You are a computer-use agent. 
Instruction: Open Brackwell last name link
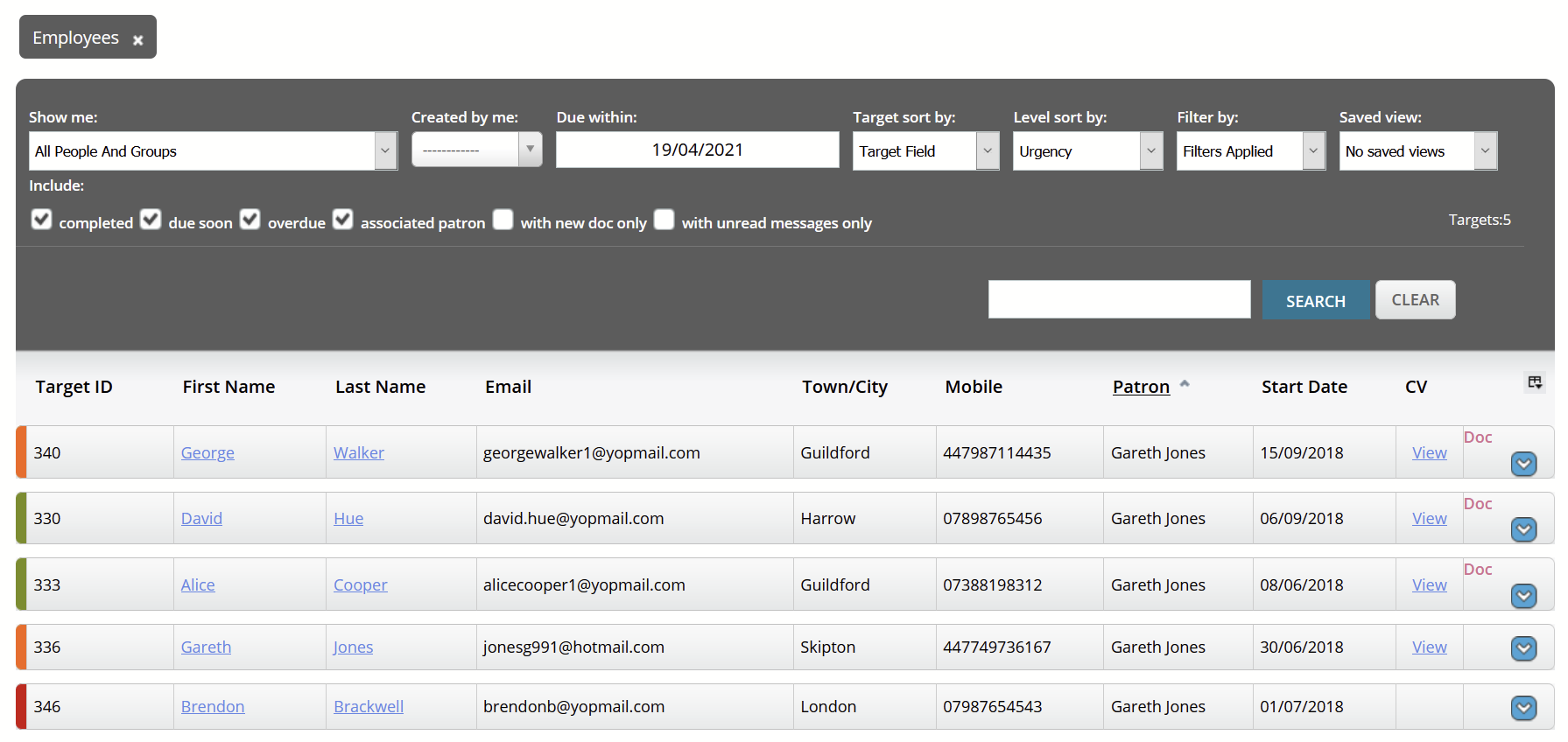tap(369, 706)
